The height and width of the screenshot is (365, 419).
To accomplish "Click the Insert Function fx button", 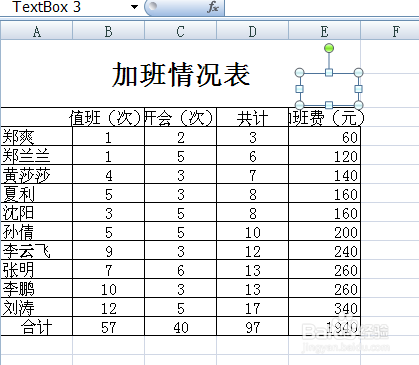I will click(x=213, y=7).
